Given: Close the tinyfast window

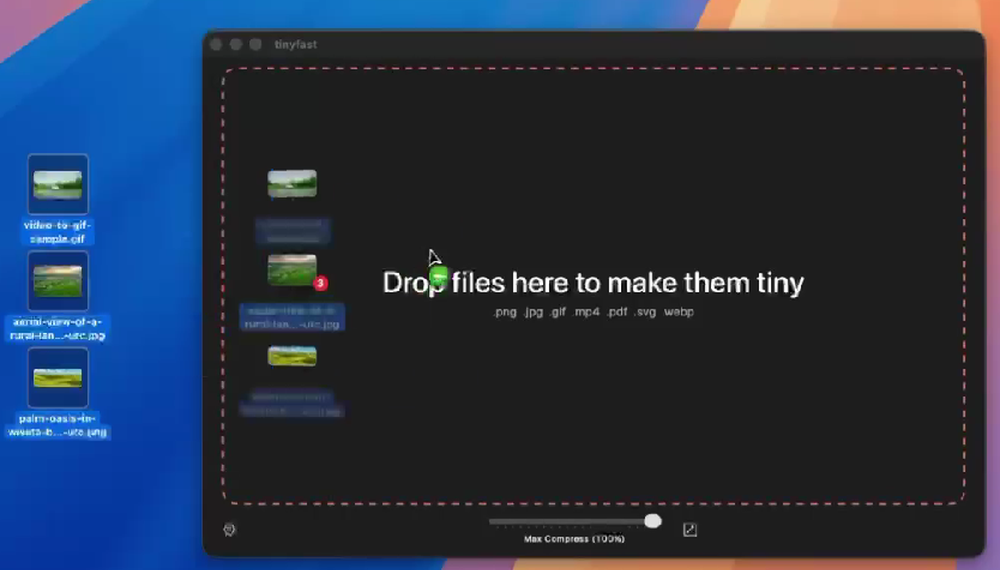Looking at the screenshot, I should (x=216, y=45).
